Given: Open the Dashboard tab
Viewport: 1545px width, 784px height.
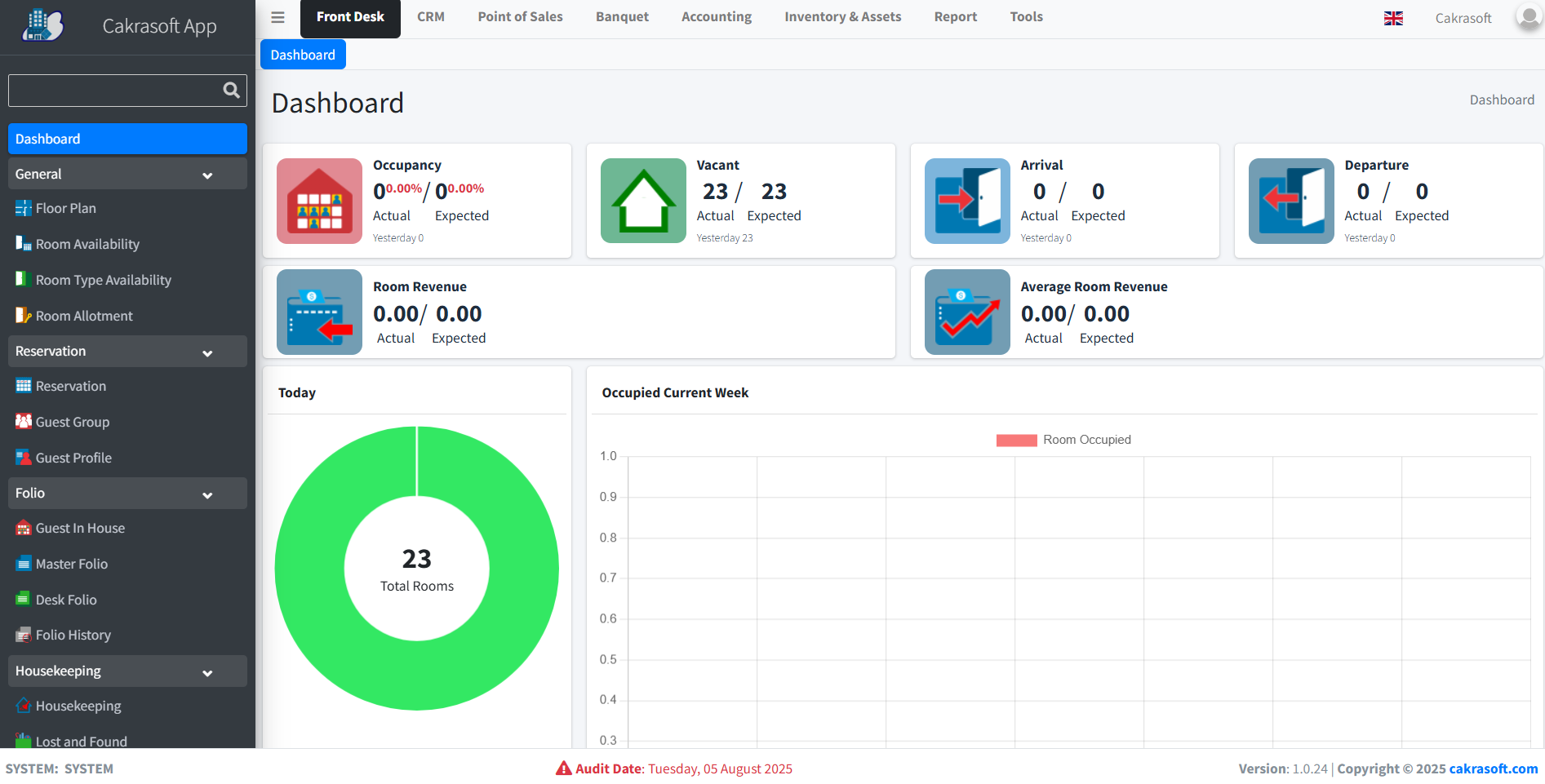Looking at the screenshot, I should [303, 54].
